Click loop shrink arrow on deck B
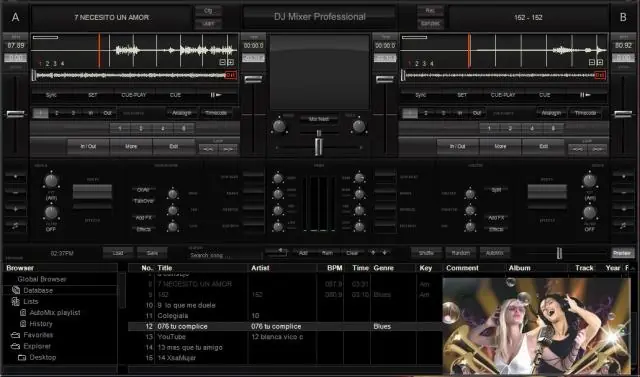 [577, 149]
